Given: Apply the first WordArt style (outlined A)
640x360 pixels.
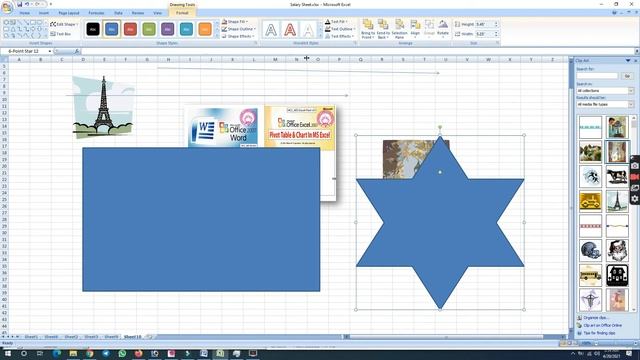Looking at the screenshot, I should point(271,29).
